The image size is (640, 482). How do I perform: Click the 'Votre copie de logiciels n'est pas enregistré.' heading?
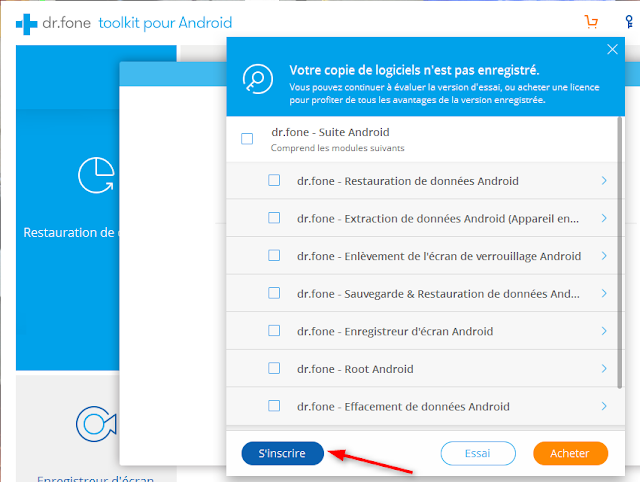pos(414,70)
